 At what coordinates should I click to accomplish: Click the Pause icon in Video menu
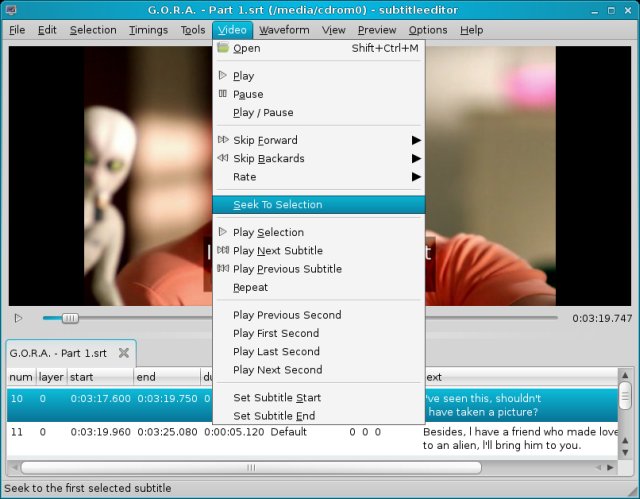coord(223,94)
